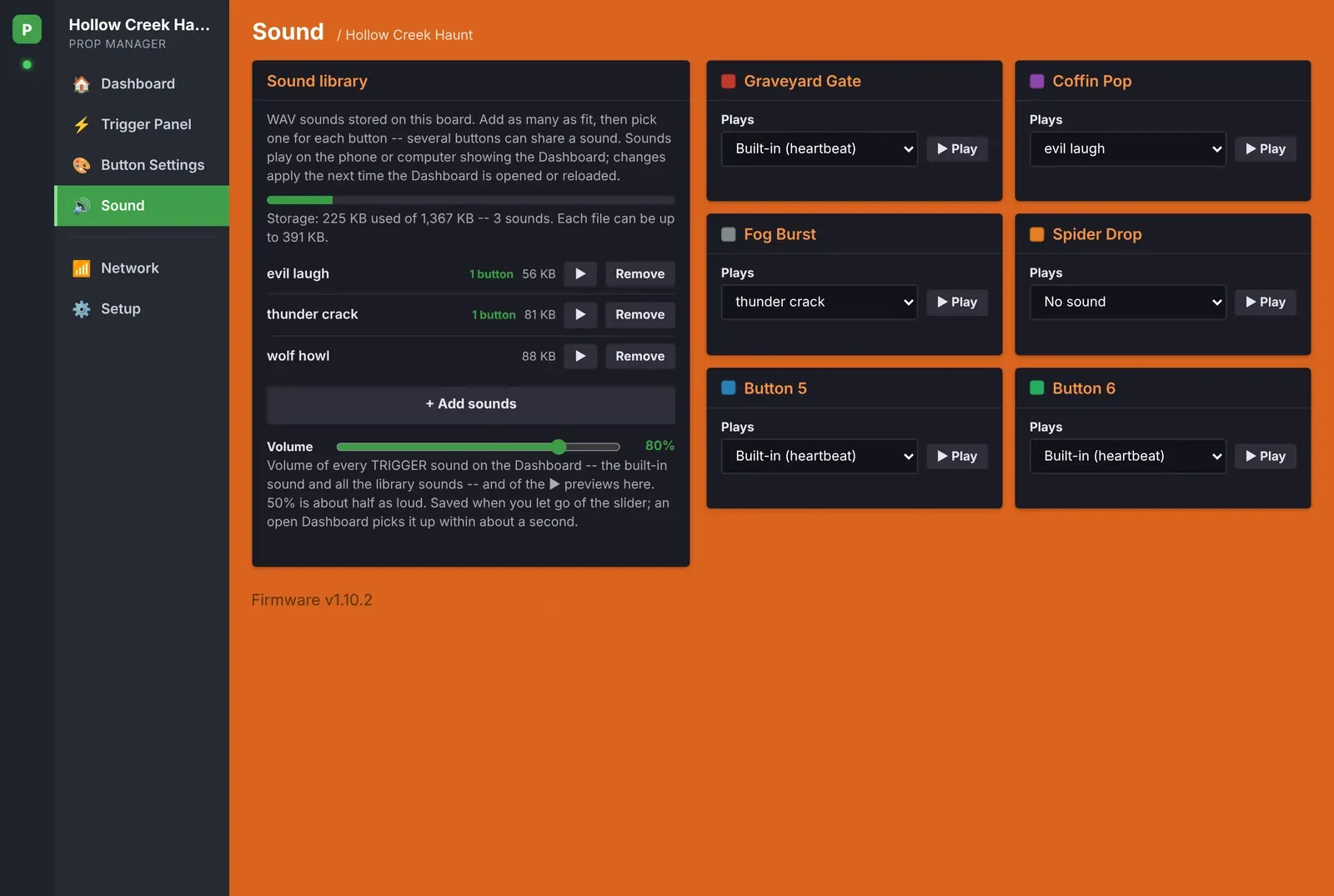This screenshot has height=896, width=1334.
Task: Play the Fog Burst sound
Action: coord(957,303)
